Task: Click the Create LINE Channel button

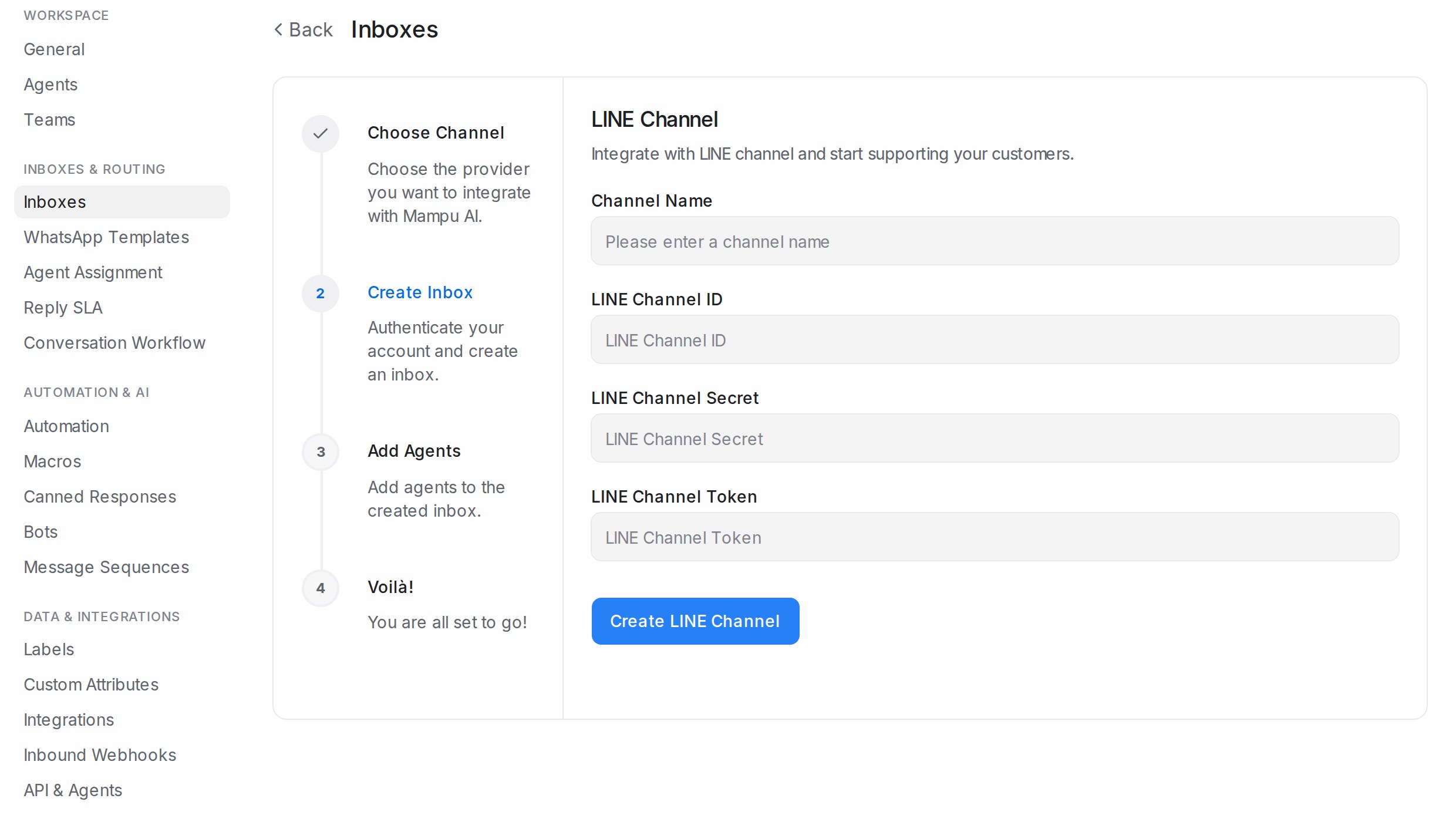Action: (x=695, y=621)
